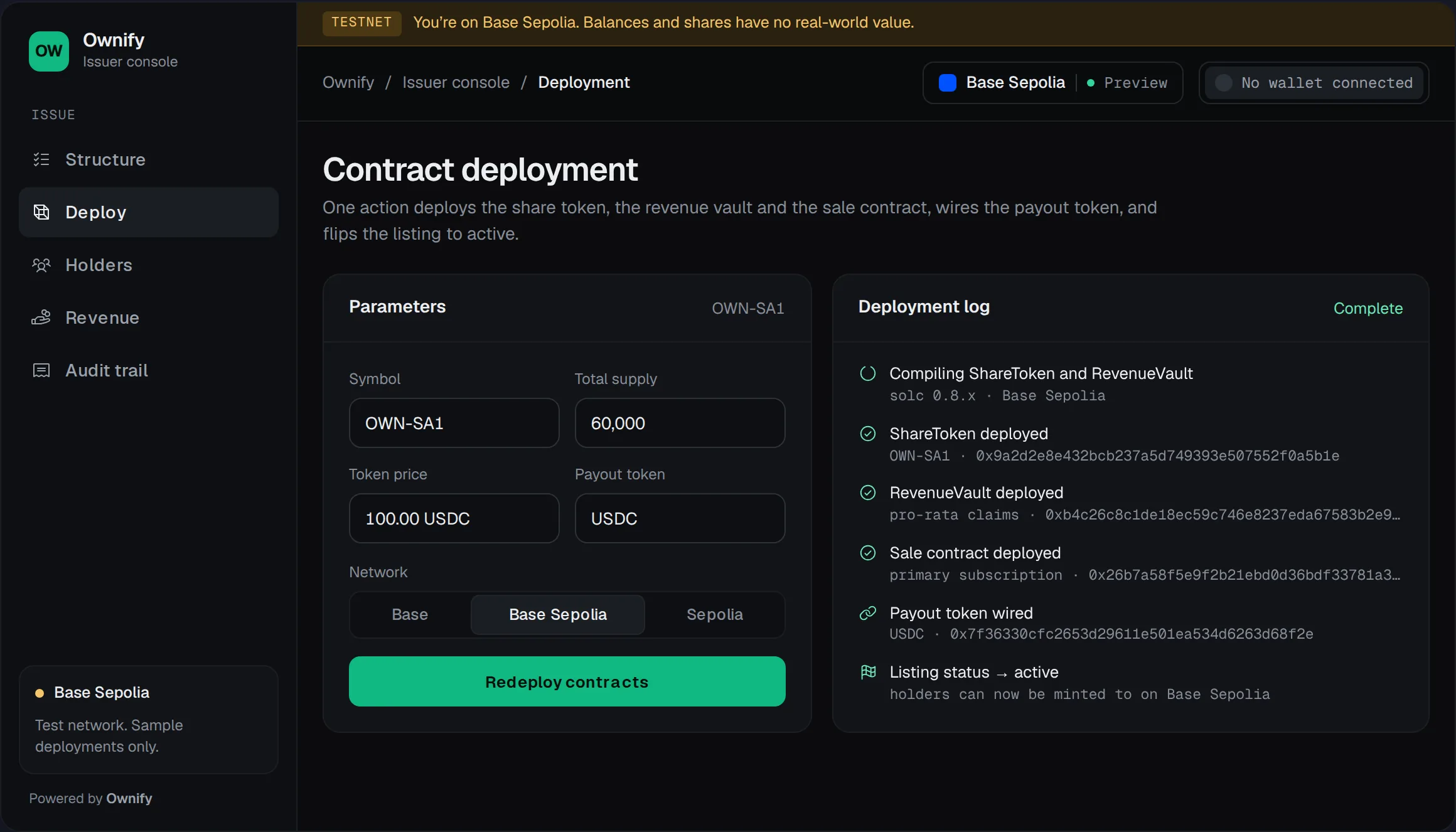The height and width of the screenshot is (832, 1456).
Task: Click the Holders people icon in sidebar
Action: (41, 265)
